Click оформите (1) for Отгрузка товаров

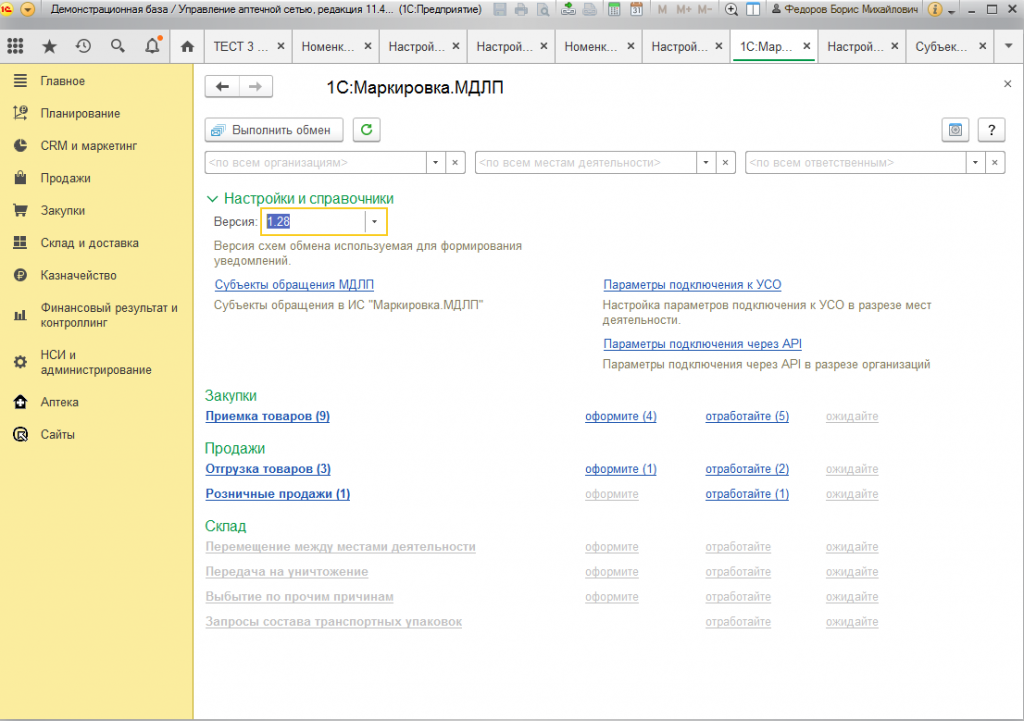click(x=620, y=469)
